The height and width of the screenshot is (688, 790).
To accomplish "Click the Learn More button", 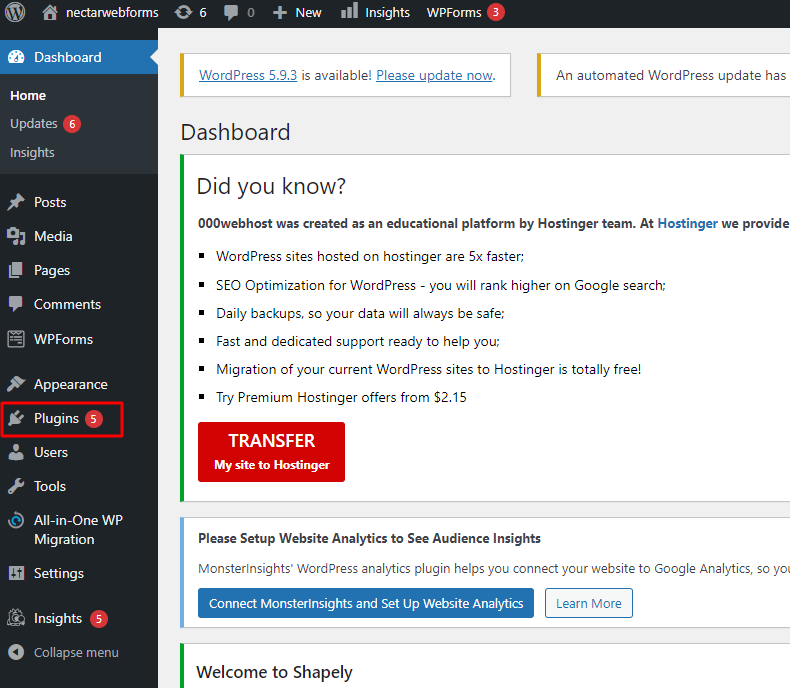I will (x=588, y=603).
